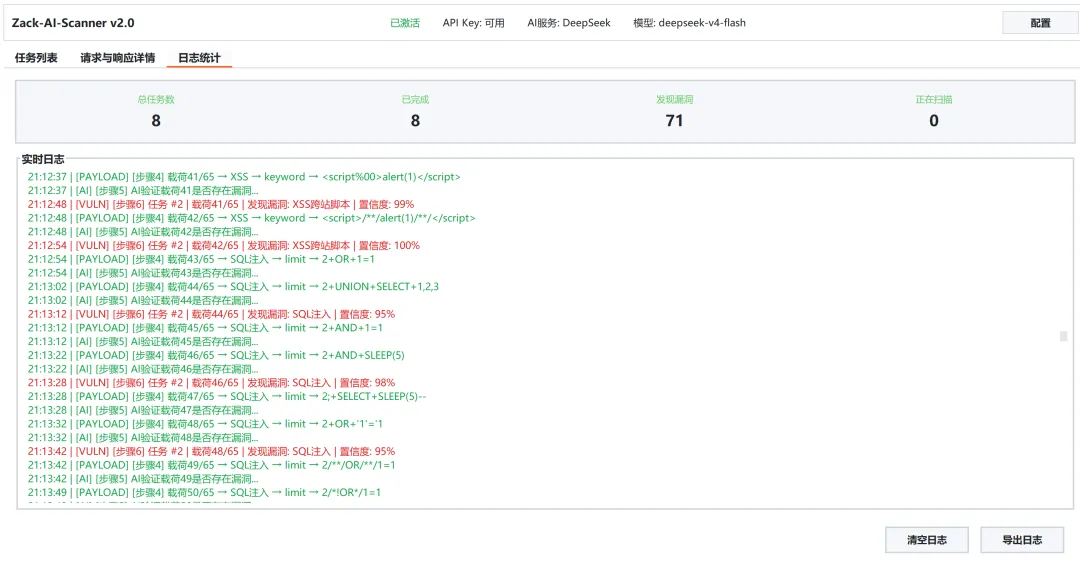Viewport: 1080px width, 562px height.
Task: Click the 总任务数 label
Action: (156, 99)
